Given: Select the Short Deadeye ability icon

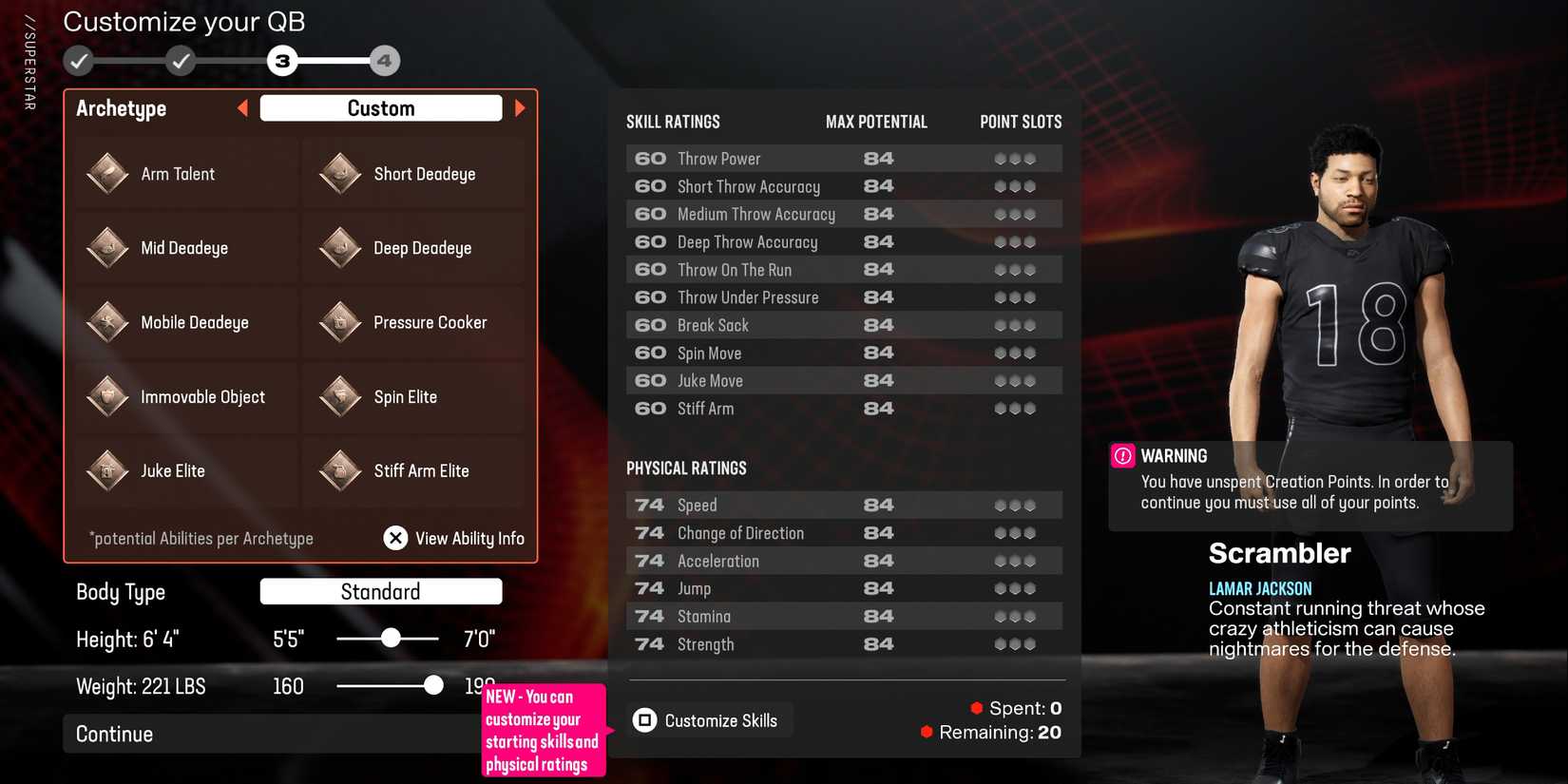Looking at the screenshot, I should tap(340, 174).
